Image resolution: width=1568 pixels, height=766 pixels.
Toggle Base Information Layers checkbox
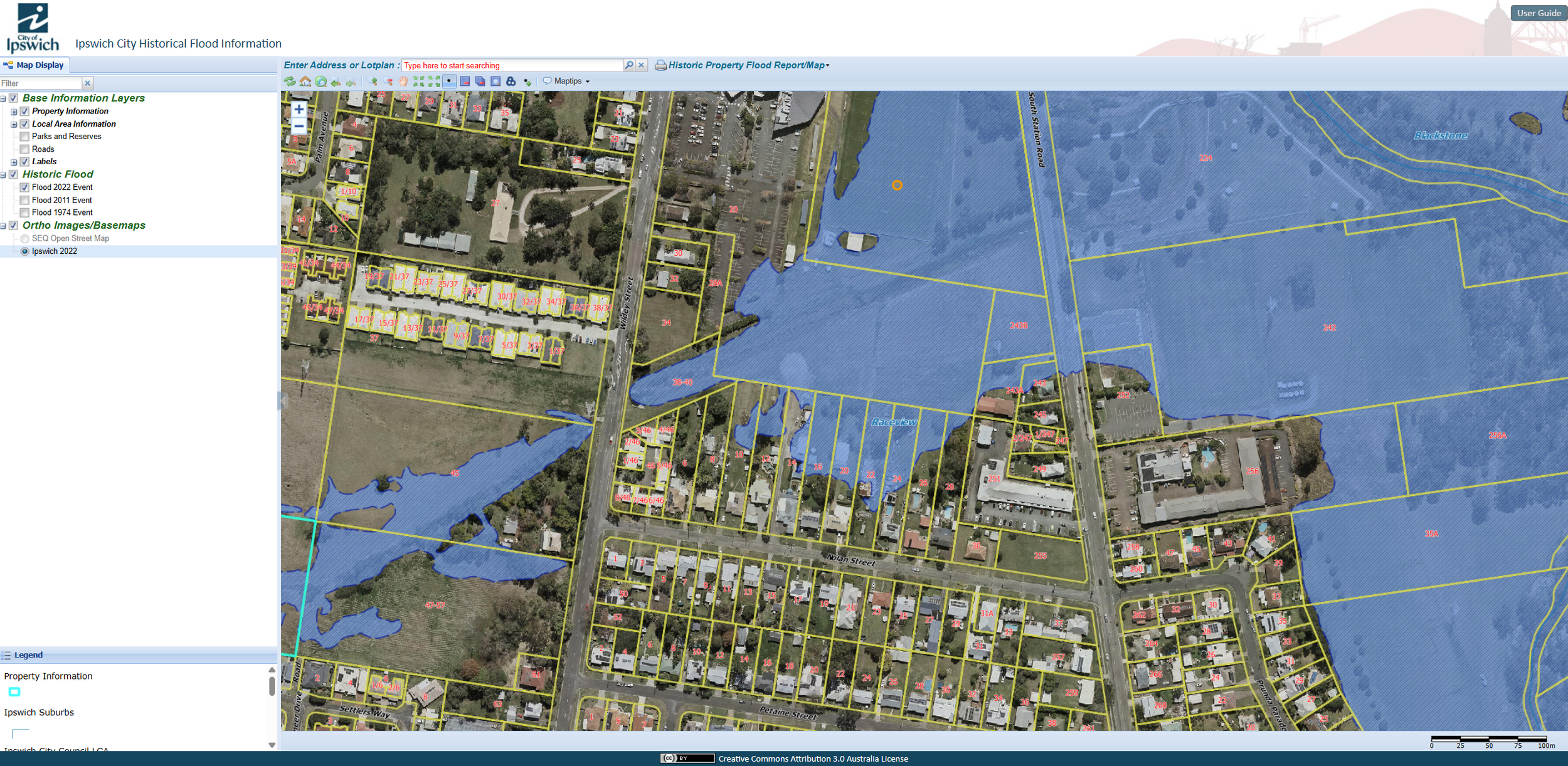click(x=13, y=98)
